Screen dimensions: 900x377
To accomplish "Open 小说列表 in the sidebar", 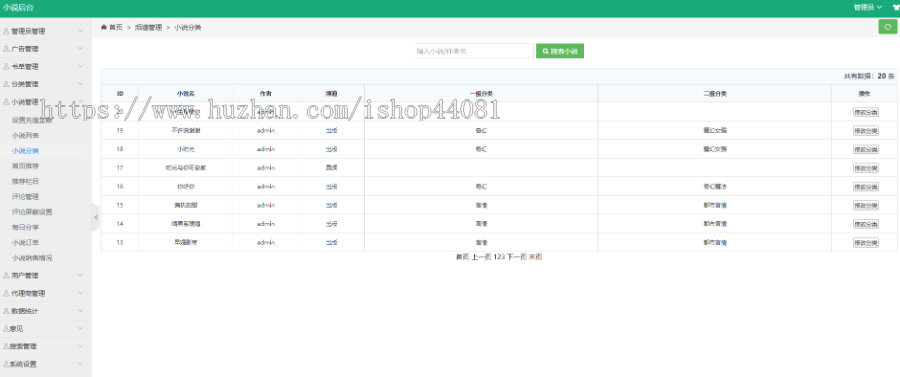I will click(25, 136).
